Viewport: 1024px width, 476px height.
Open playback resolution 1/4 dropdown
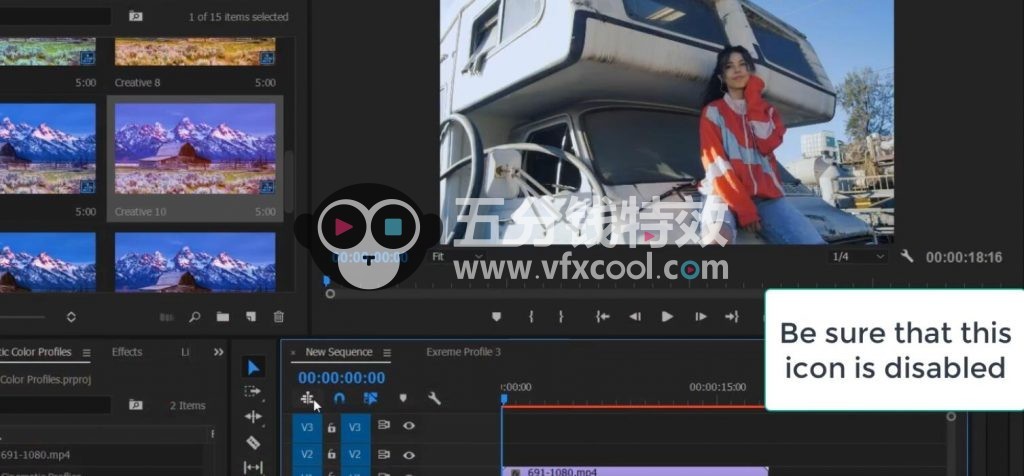tap(858, 257)
